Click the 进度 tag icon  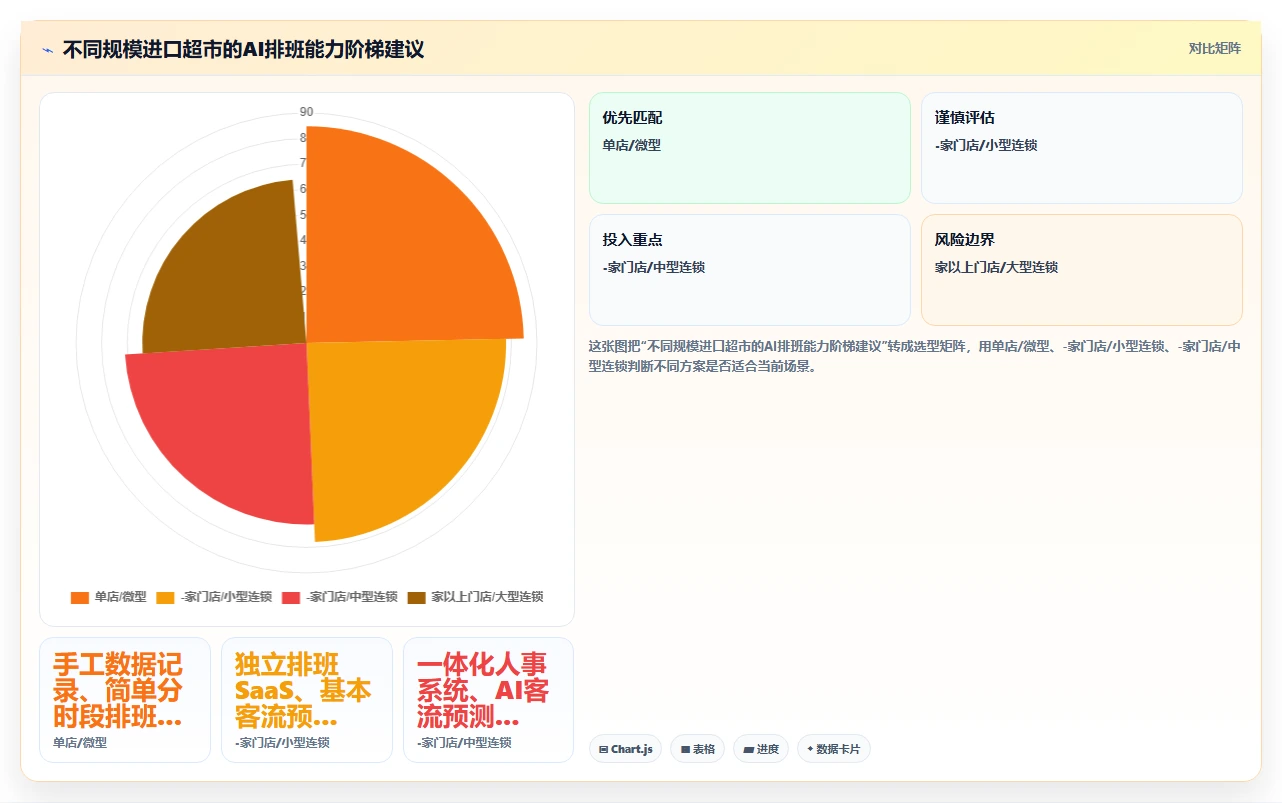pos(749,749)
